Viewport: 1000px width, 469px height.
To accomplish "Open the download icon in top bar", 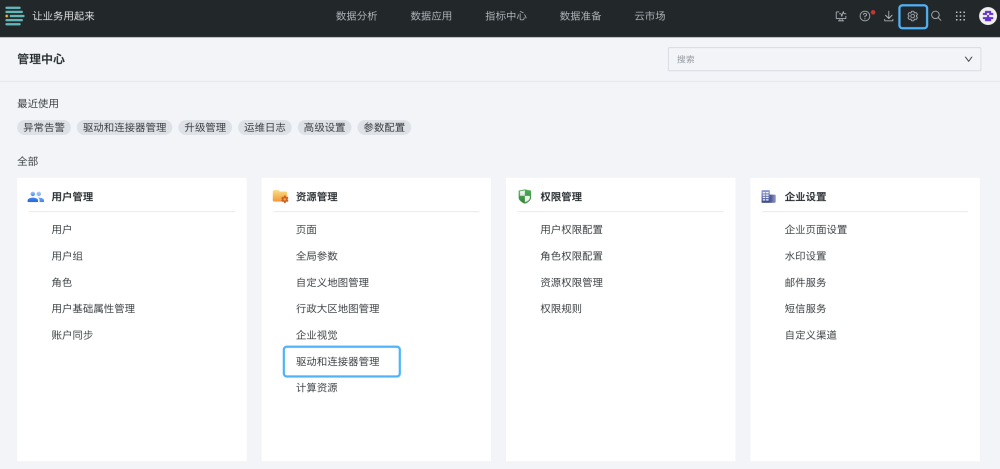I will point(888,17).
